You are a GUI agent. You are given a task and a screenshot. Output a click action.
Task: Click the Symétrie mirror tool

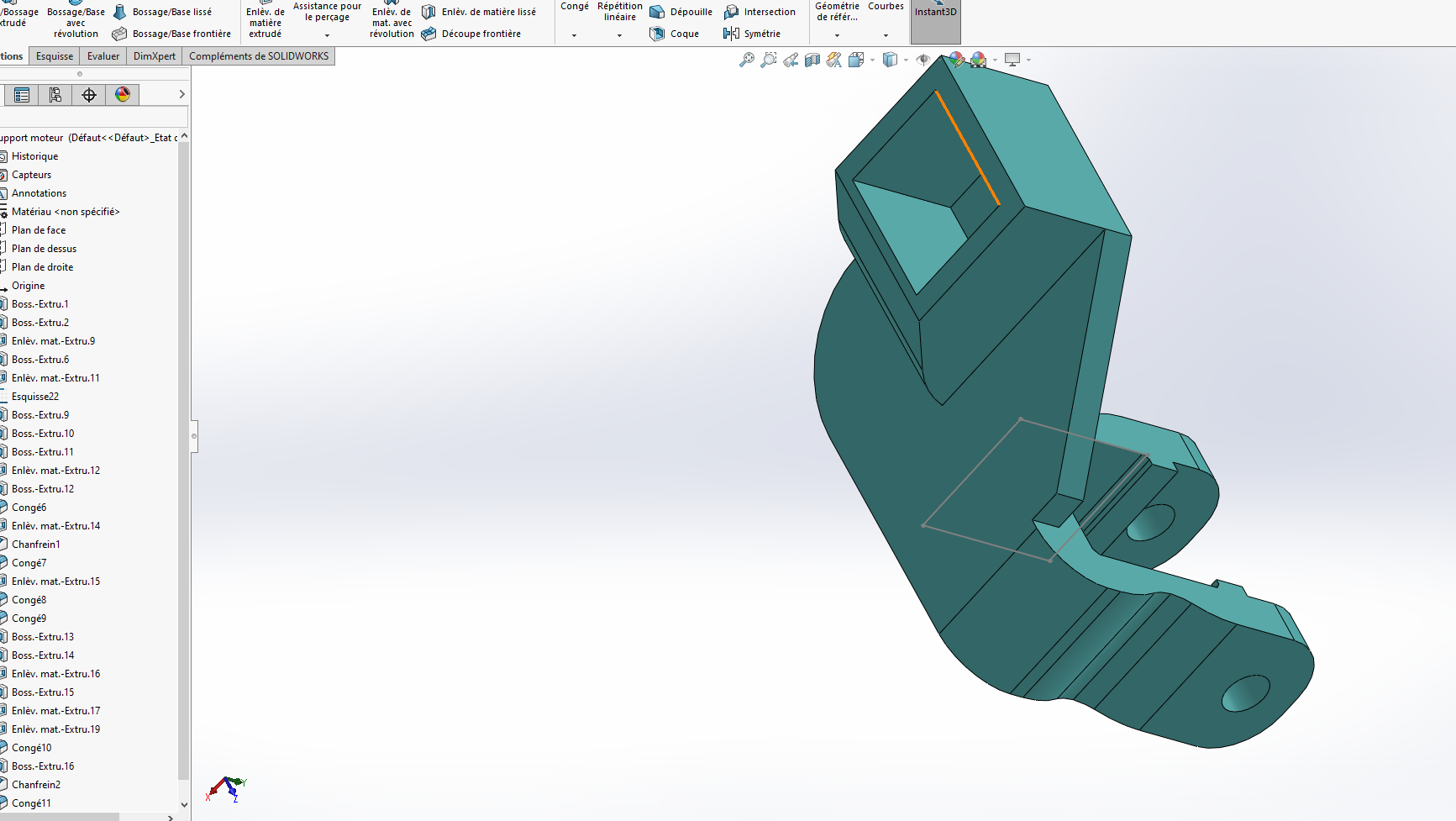[x=752, y=34]
